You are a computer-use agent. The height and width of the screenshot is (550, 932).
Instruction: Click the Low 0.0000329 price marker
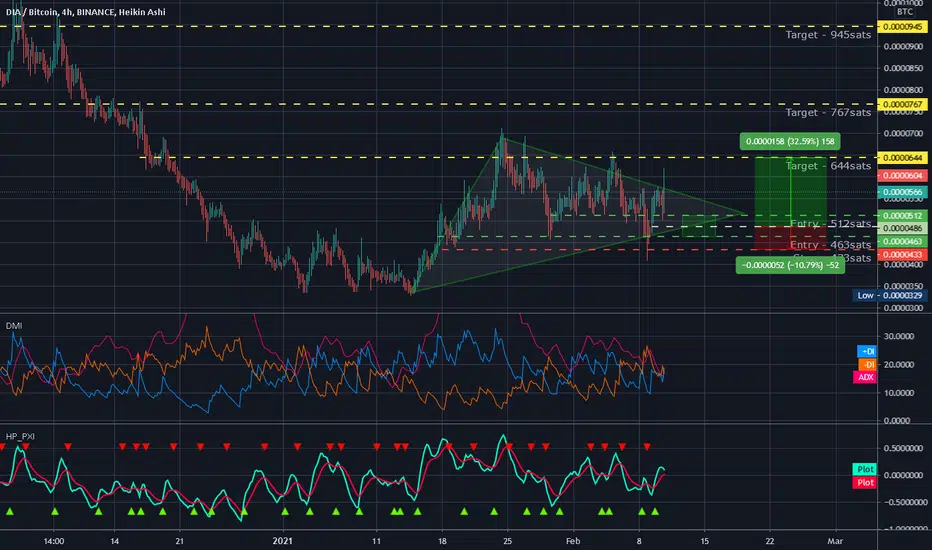pyautogui.click(x=890, y=296)
